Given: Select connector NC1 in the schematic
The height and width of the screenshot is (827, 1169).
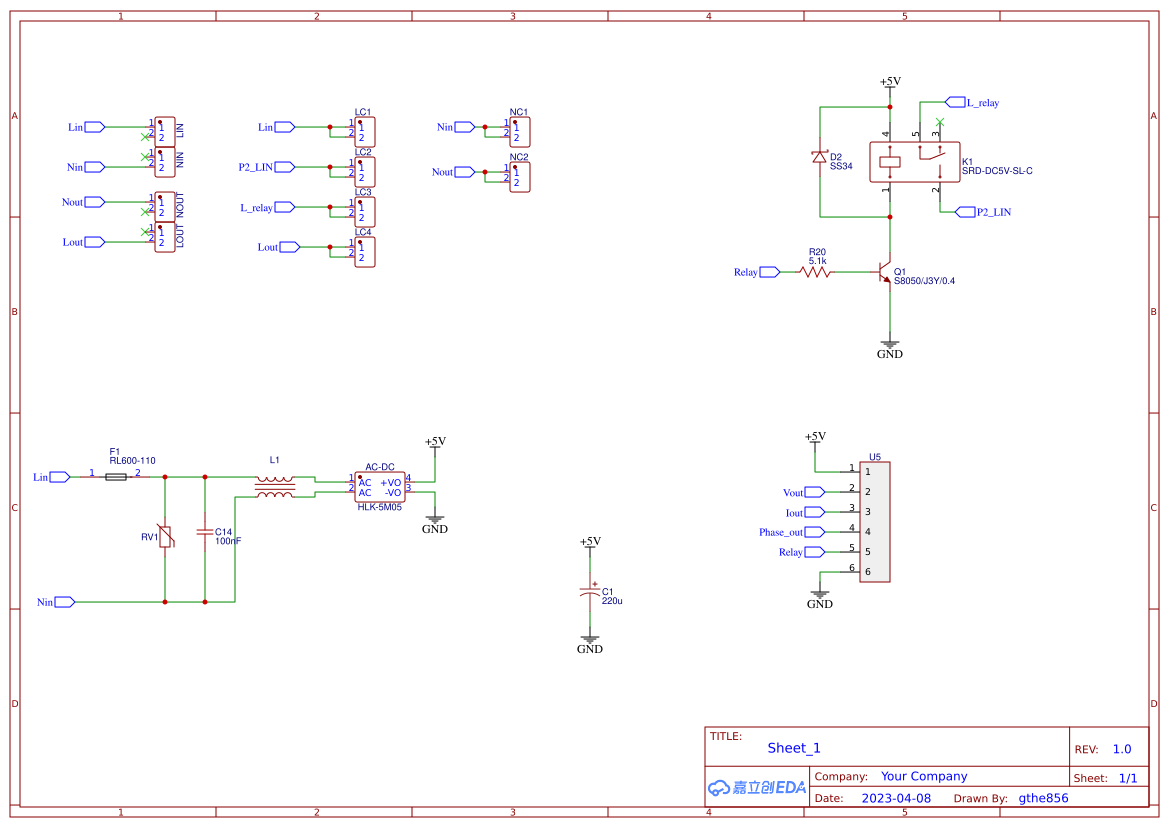Looking at the screenshot, I should coord(519,131).
